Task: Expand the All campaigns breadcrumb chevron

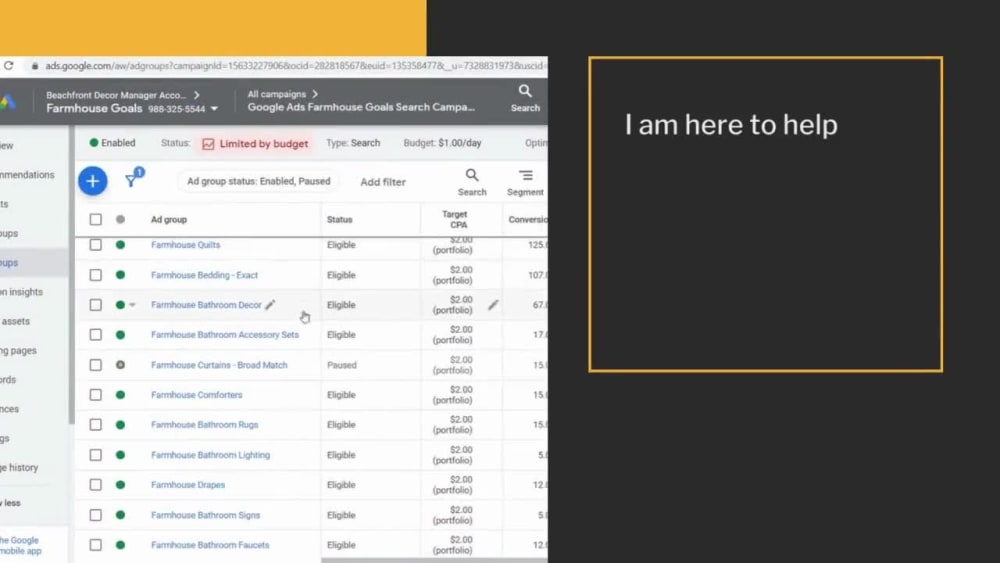Action: click(315, 94)
